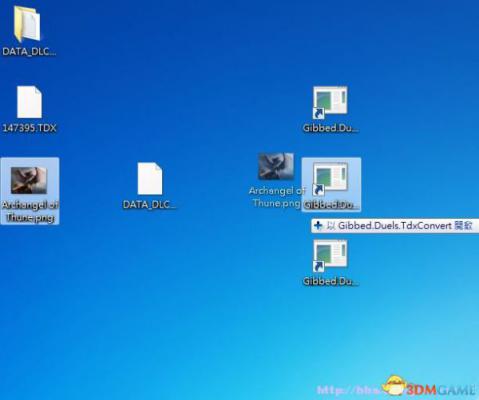Screen dimensions: 479x400
Task: Click the highlighted Archangel of Thune.png filename label
Action: pos(30,211)
